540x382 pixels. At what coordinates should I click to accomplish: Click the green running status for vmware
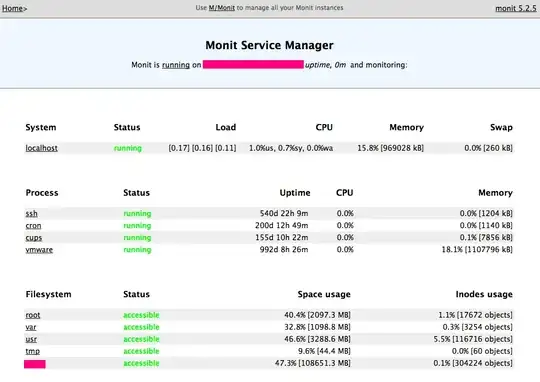coord(137,250)
